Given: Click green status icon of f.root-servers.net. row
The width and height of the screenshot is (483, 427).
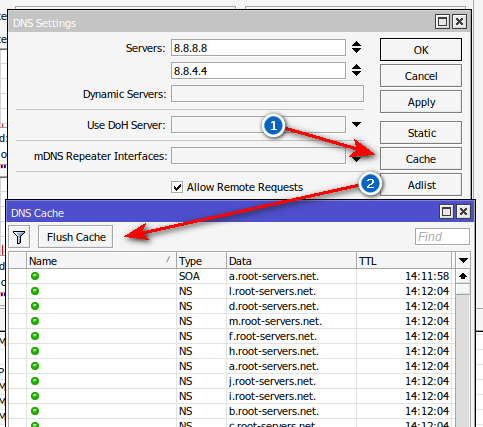Looking at the screenshot, I should click(35, 336).
